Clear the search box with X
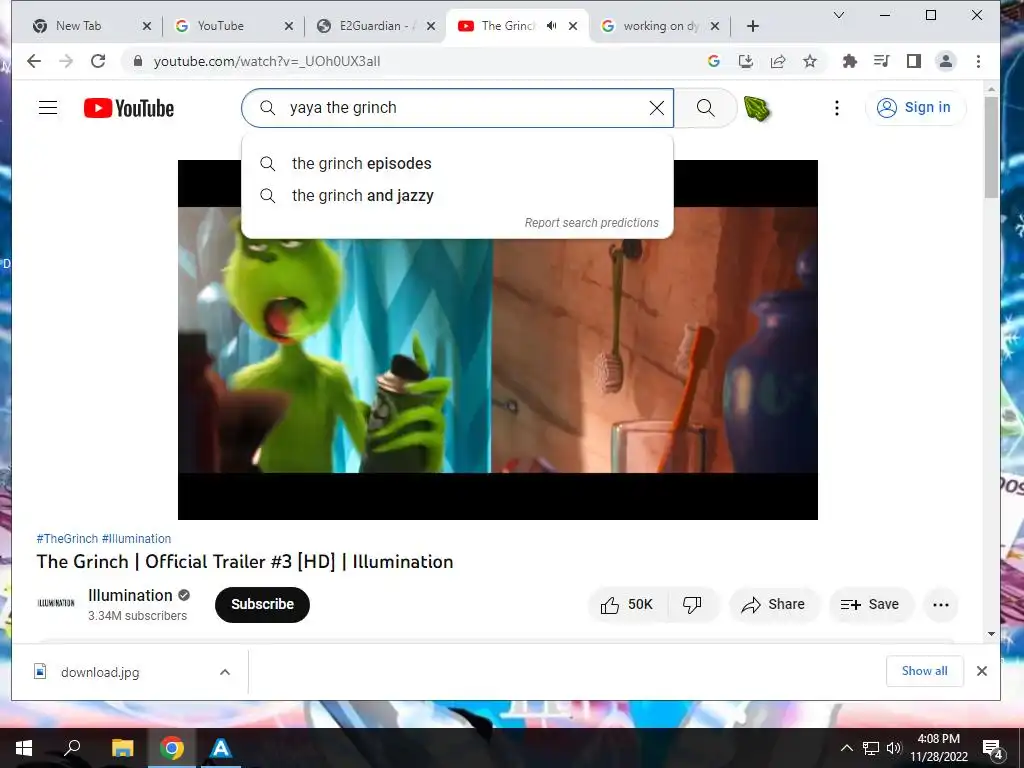Viewport: 1024px width, 768px height. (657, 108)
